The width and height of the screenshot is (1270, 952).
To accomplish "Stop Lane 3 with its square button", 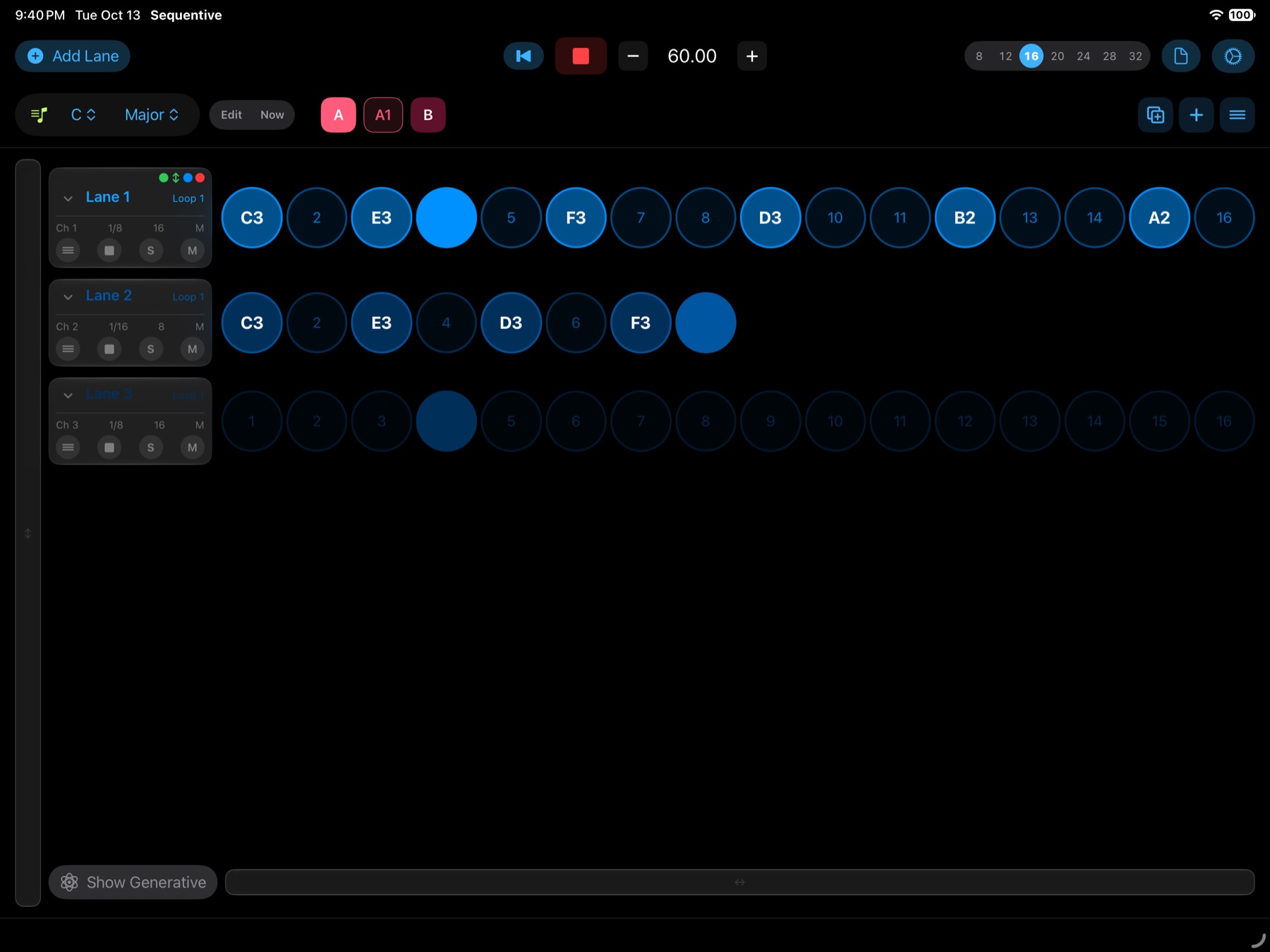I will coord(109,447).
